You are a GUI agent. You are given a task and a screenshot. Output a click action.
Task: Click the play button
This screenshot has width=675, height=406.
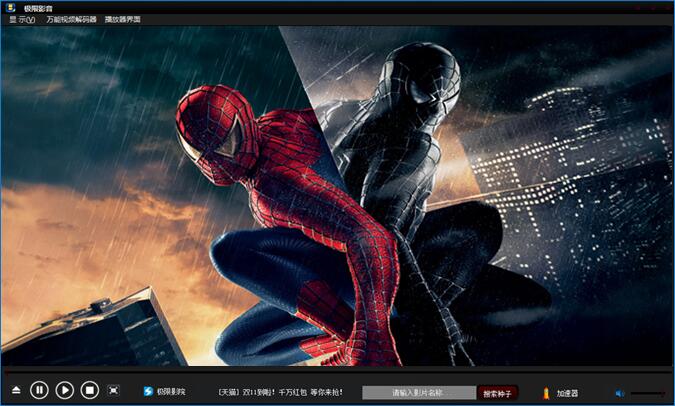pyautogui.click(x=65, y=390)
